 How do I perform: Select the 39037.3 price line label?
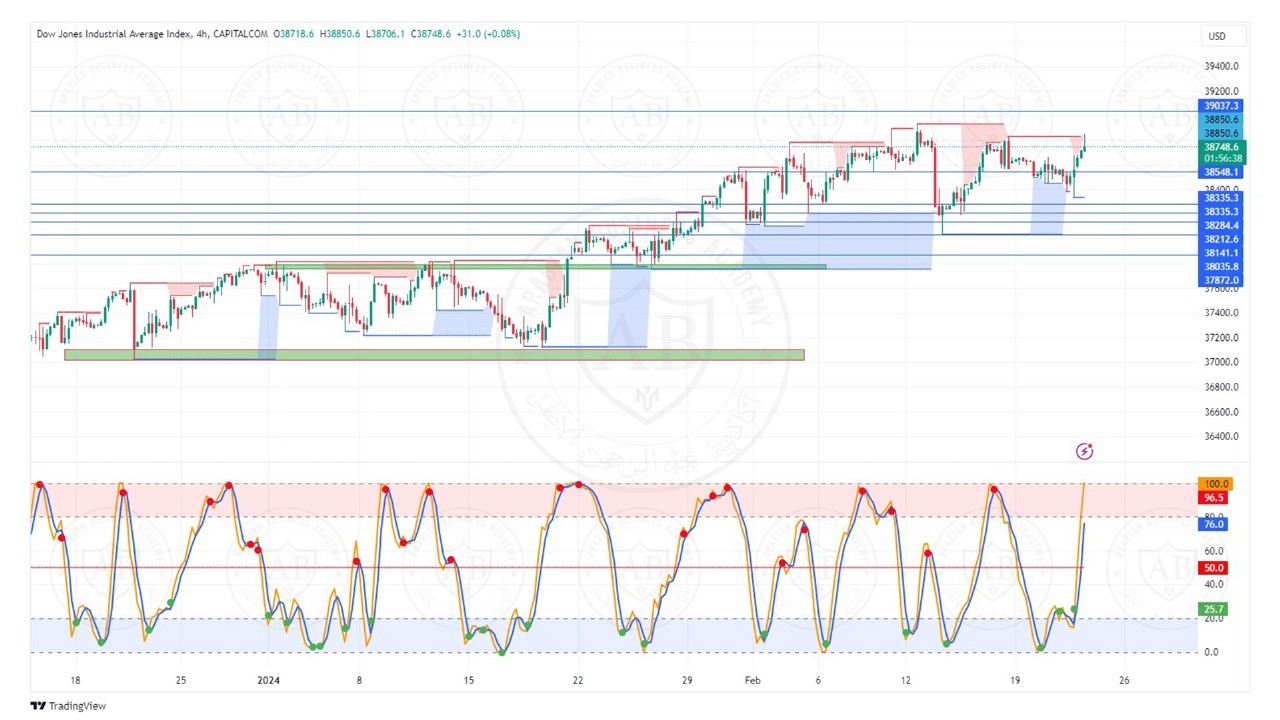pos(1221,106)
